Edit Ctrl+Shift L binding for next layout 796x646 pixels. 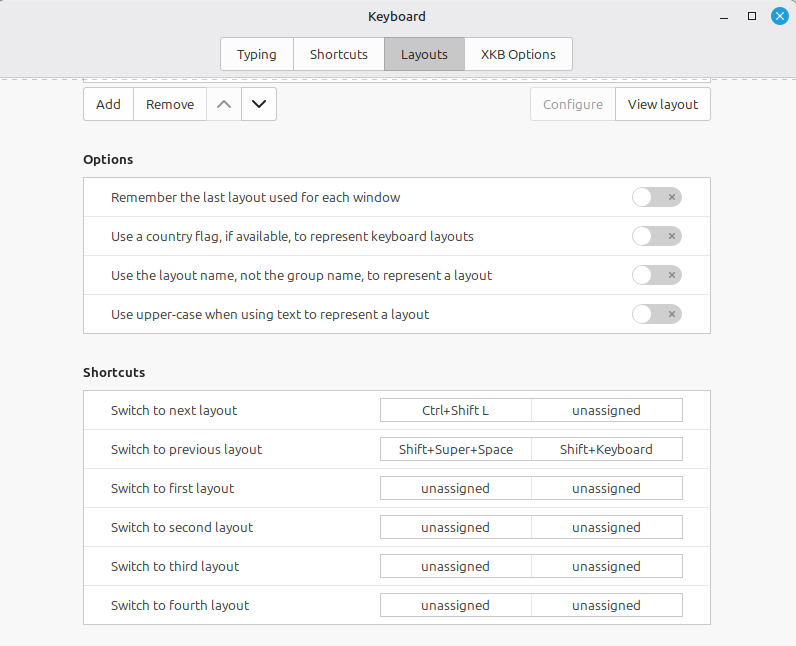456,410
